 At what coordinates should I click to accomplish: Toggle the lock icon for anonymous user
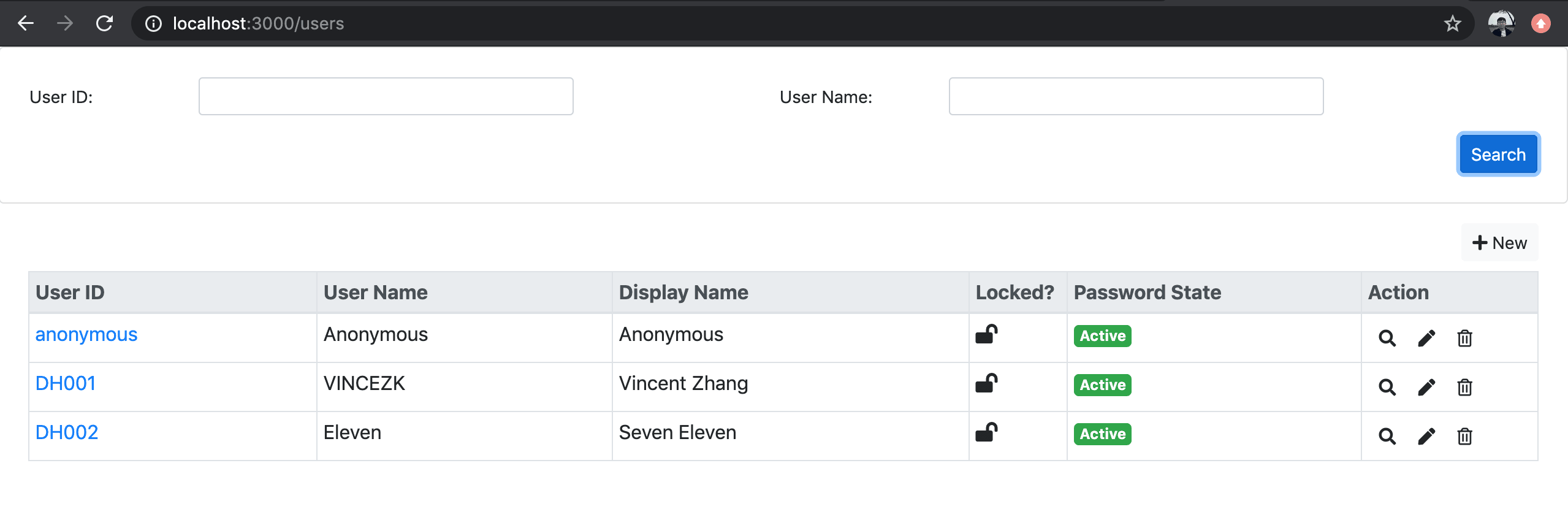pyautogui.click(x=986, y=334)
